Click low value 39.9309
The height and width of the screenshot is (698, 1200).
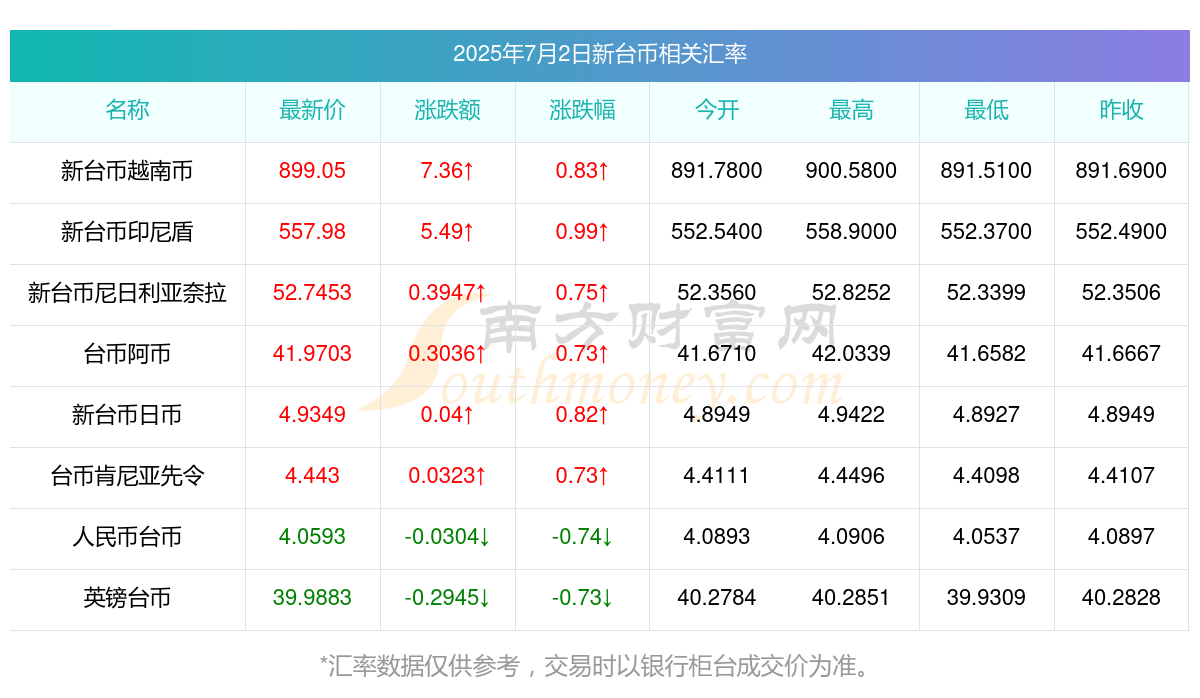click(986, 598)
